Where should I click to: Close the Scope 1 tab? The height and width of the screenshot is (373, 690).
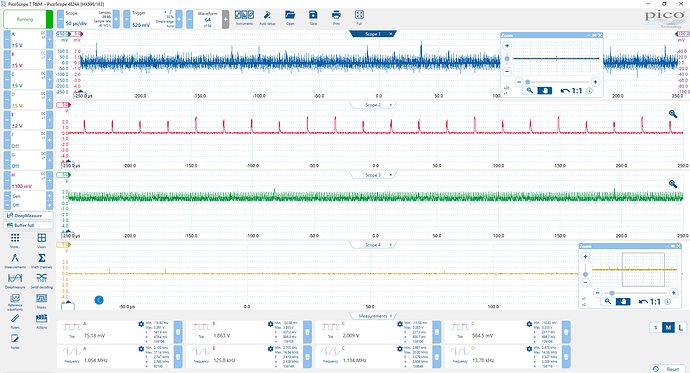[x=390, y=34]
